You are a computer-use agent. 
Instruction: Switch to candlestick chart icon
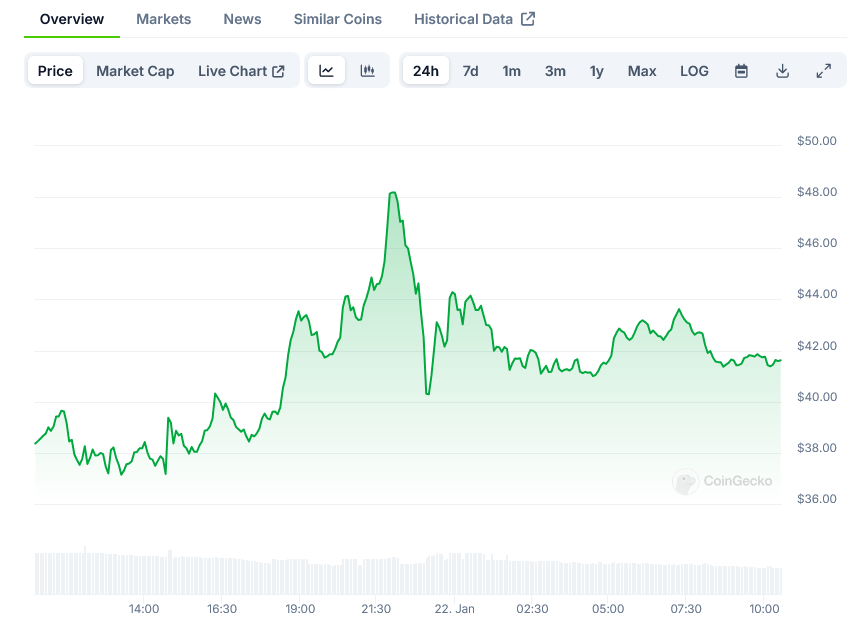click(x=368, y=71)
